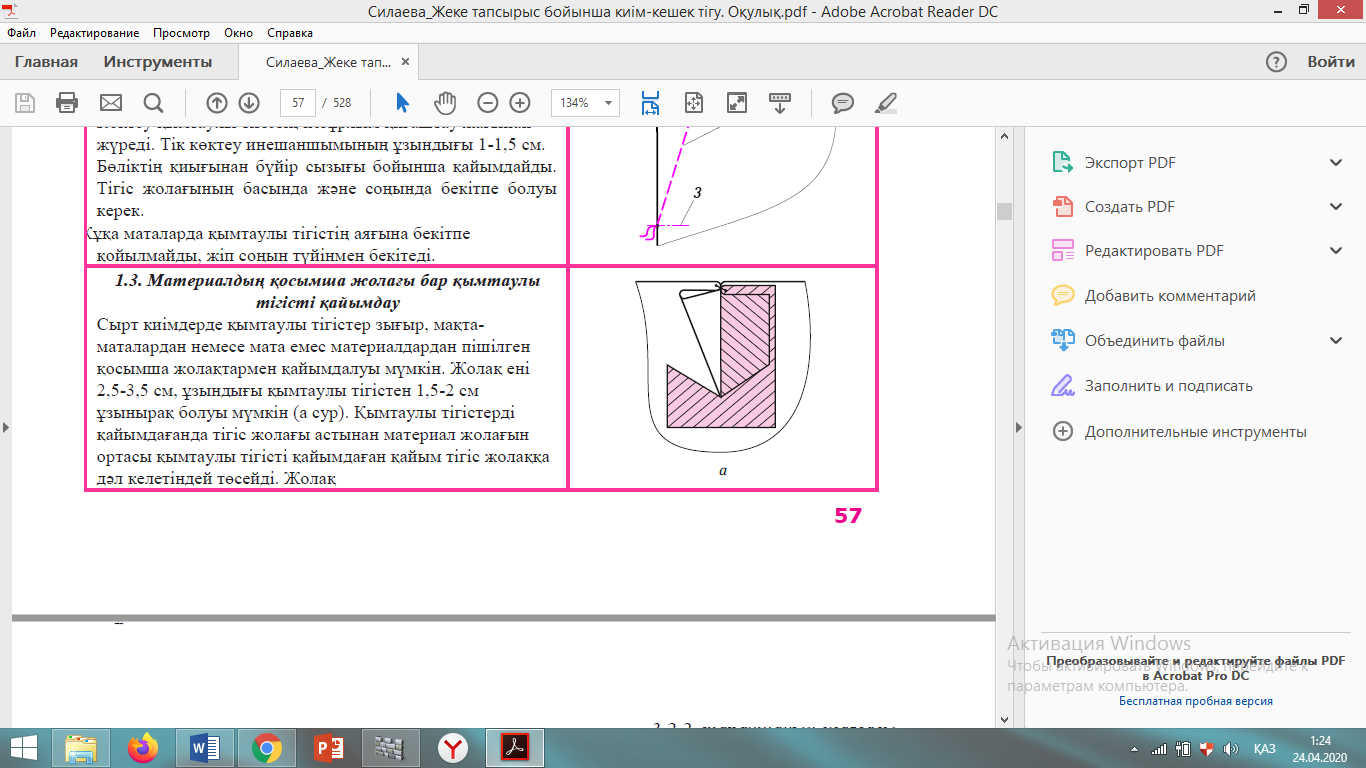Go to previous page arrow icon
1366x768 pixels.
coord(217,102)
